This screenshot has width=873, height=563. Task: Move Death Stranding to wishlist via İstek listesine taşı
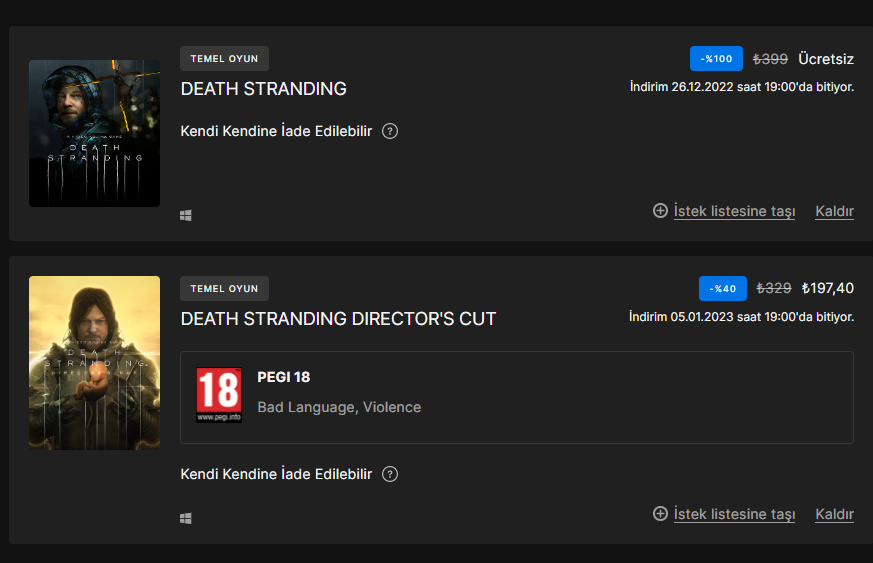tap(734, 211)
